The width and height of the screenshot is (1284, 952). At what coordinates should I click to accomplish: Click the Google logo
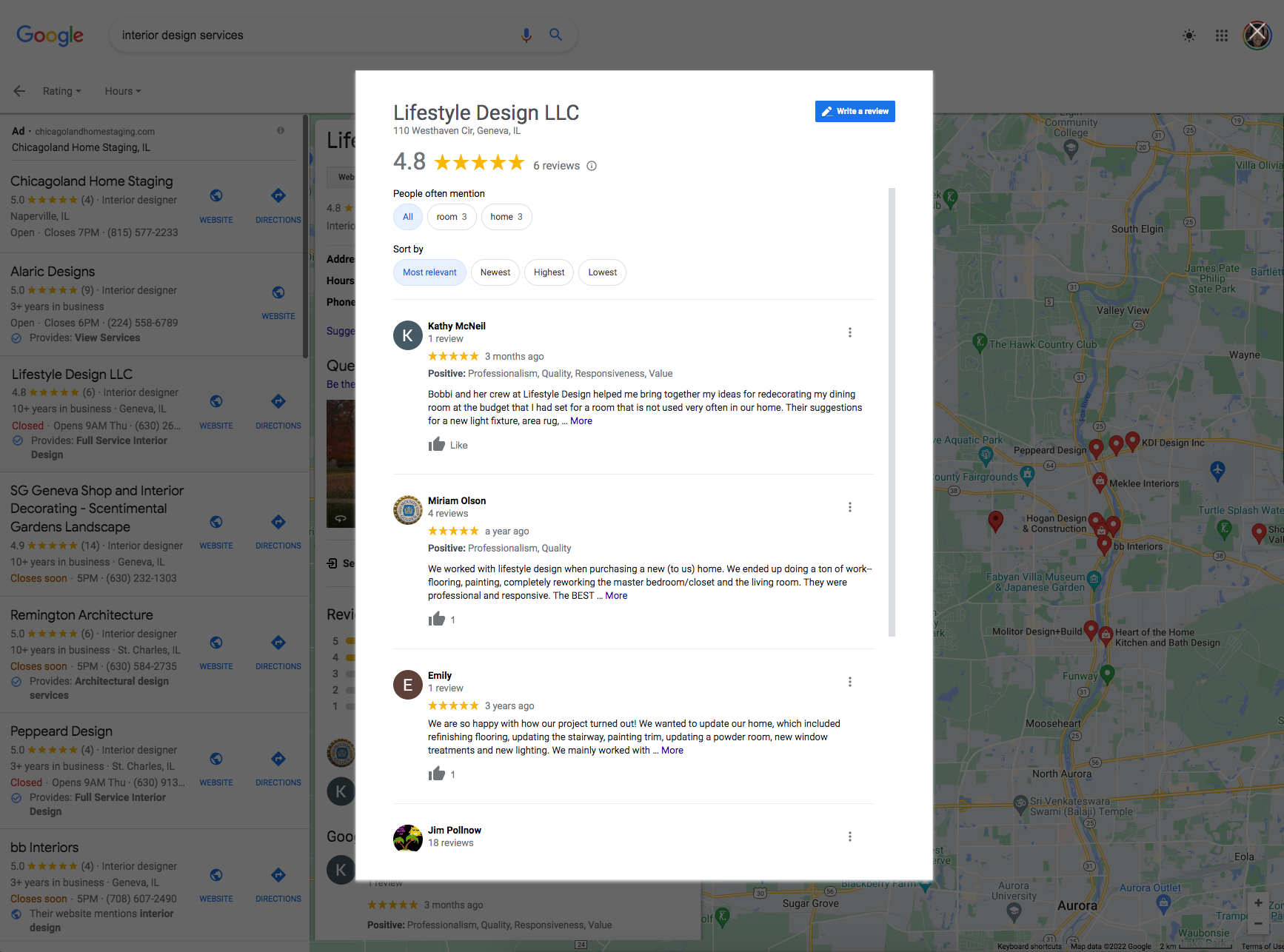(50, 35)
